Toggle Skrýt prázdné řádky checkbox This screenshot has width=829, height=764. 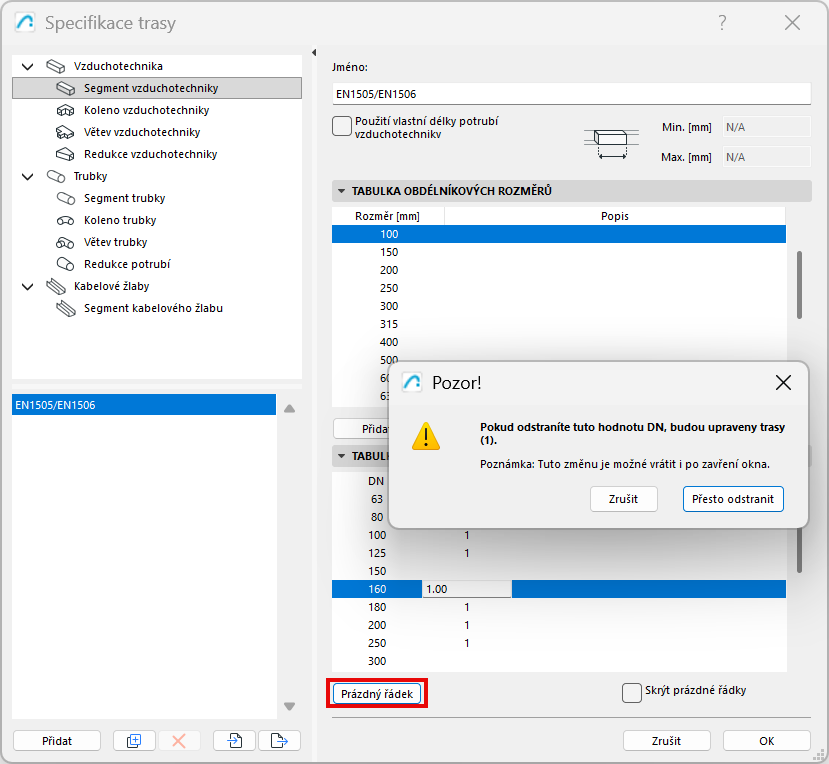[x=631, y=693]
